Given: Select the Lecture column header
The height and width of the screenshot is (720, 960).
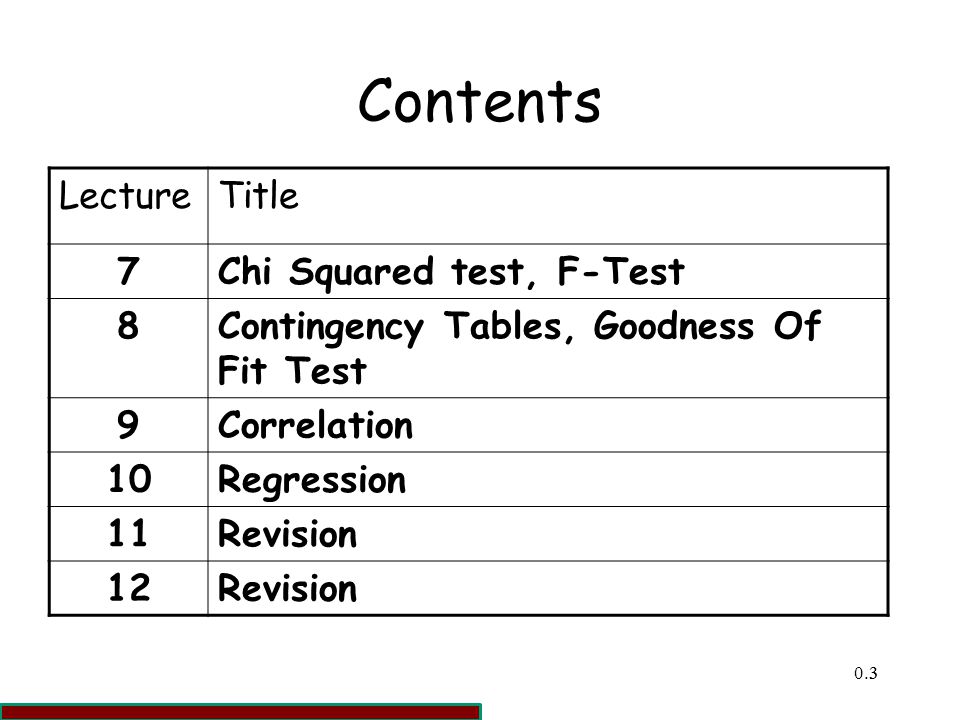Looking at the screenshot, I should coord(125,196).
